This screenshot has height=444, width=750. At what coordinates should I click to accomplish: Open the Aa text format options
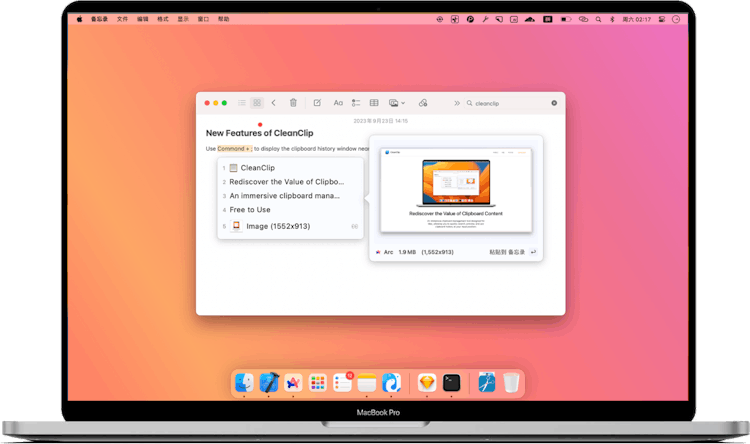tap(338, 103)
